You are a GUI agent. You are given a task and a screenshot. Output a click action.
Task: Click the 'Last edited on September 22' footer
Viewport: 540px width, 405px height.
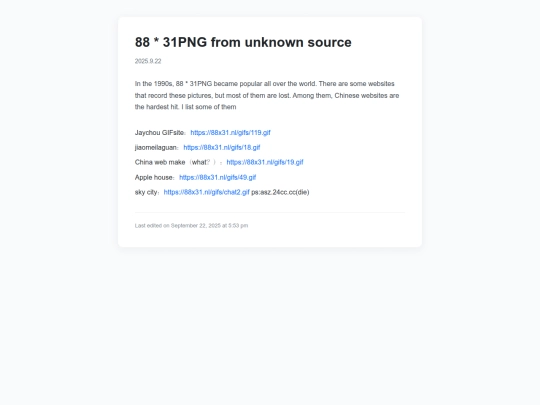(x=191, y=226)
